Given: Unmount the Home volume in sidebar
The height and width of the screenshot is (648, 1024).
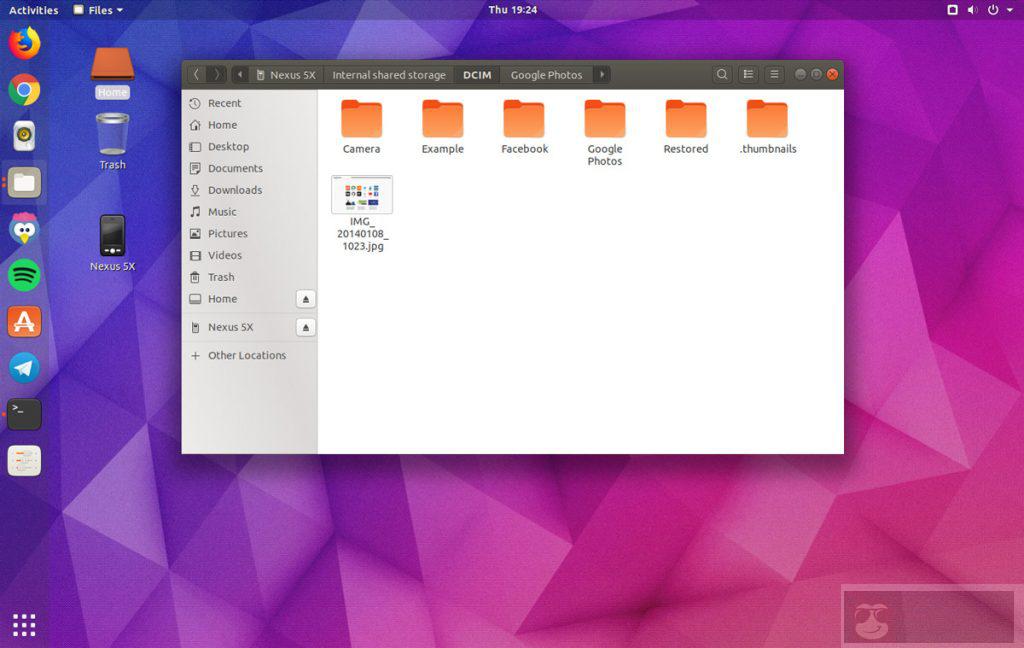Looking at the screenshot, I should click(x=306, y=299).
